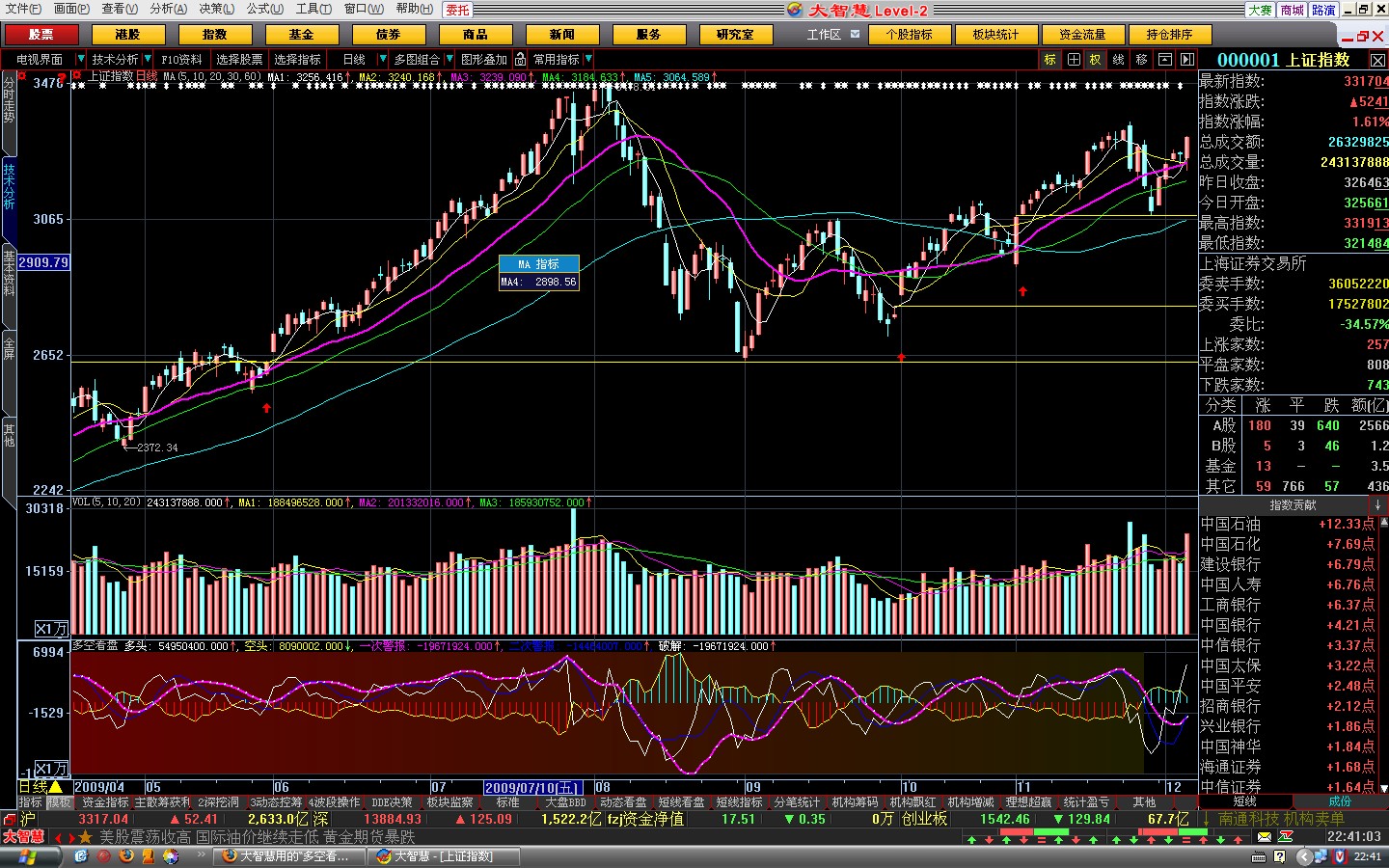Viewport: 1389px width, 868px height.
Task: Open the 文件(F) menu
Action: click(x=23, y=9)
